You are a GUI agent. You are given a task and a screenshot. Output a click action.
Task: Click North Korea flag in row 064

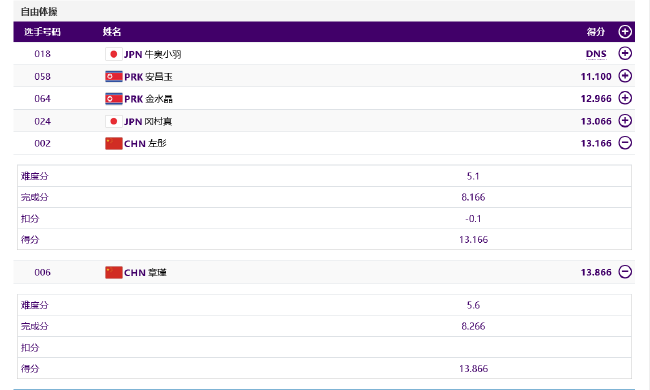114,99
